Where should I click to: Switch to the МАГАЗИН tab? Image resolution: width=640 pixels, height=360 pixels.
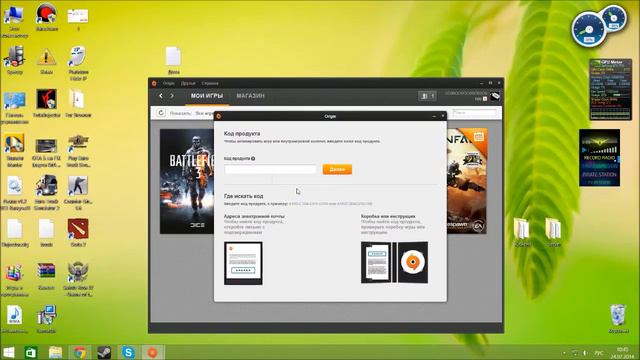(x=251, y=96)
